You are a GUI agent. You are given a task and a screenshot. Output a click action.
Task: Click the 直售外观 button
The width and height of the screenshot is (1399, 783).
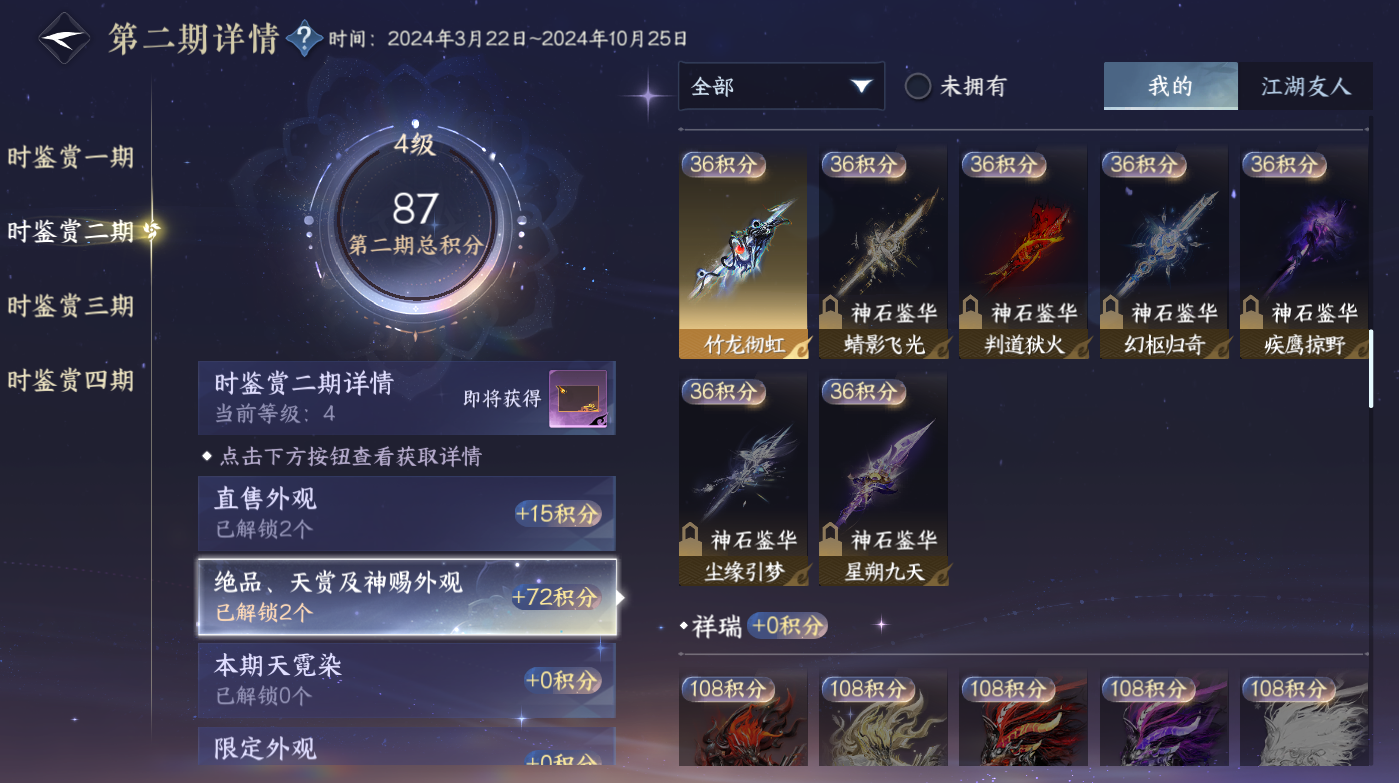407,513
